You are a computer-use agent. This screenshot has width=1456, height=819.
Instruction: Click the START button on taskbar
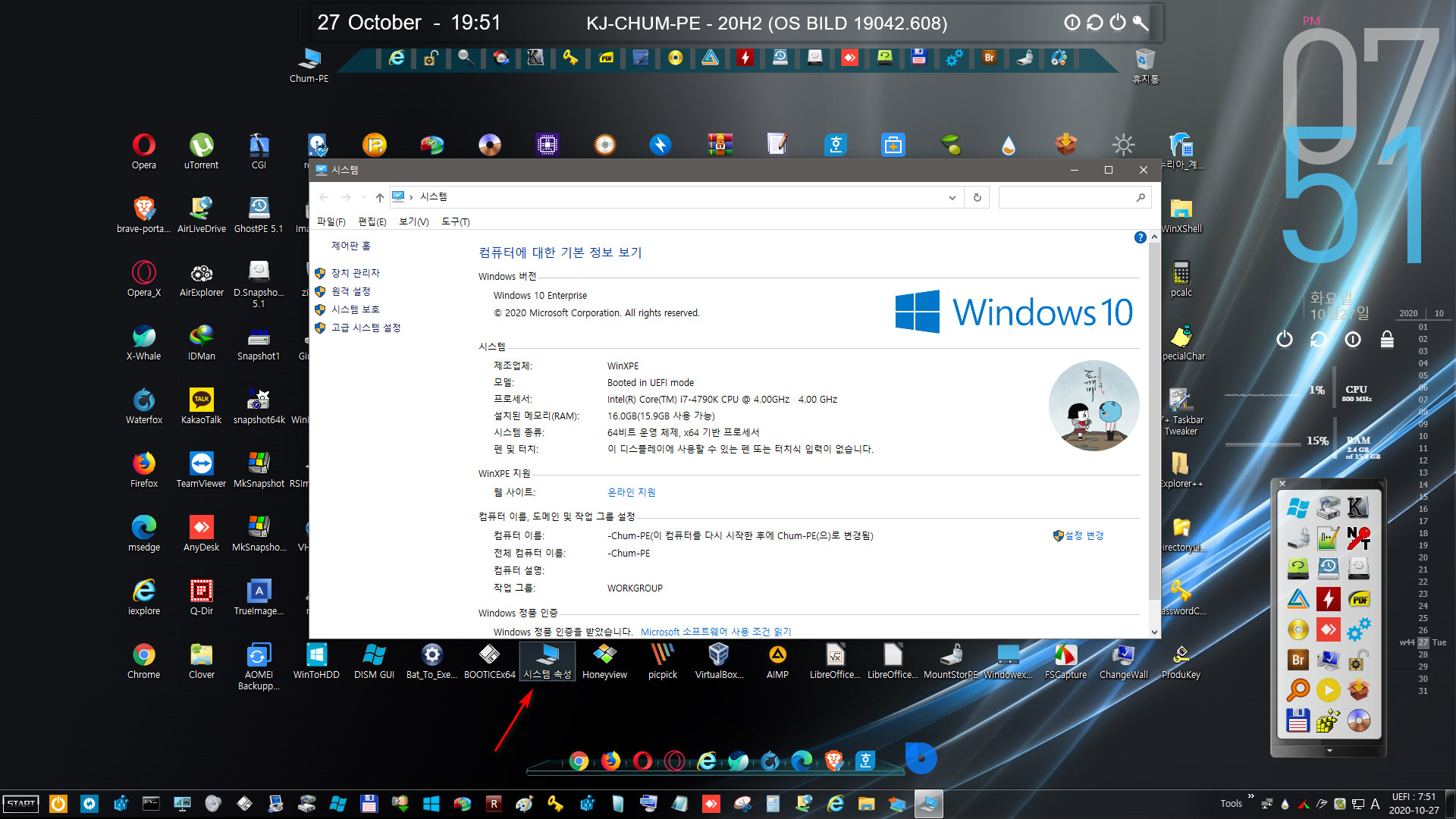(x=21, y=804)
